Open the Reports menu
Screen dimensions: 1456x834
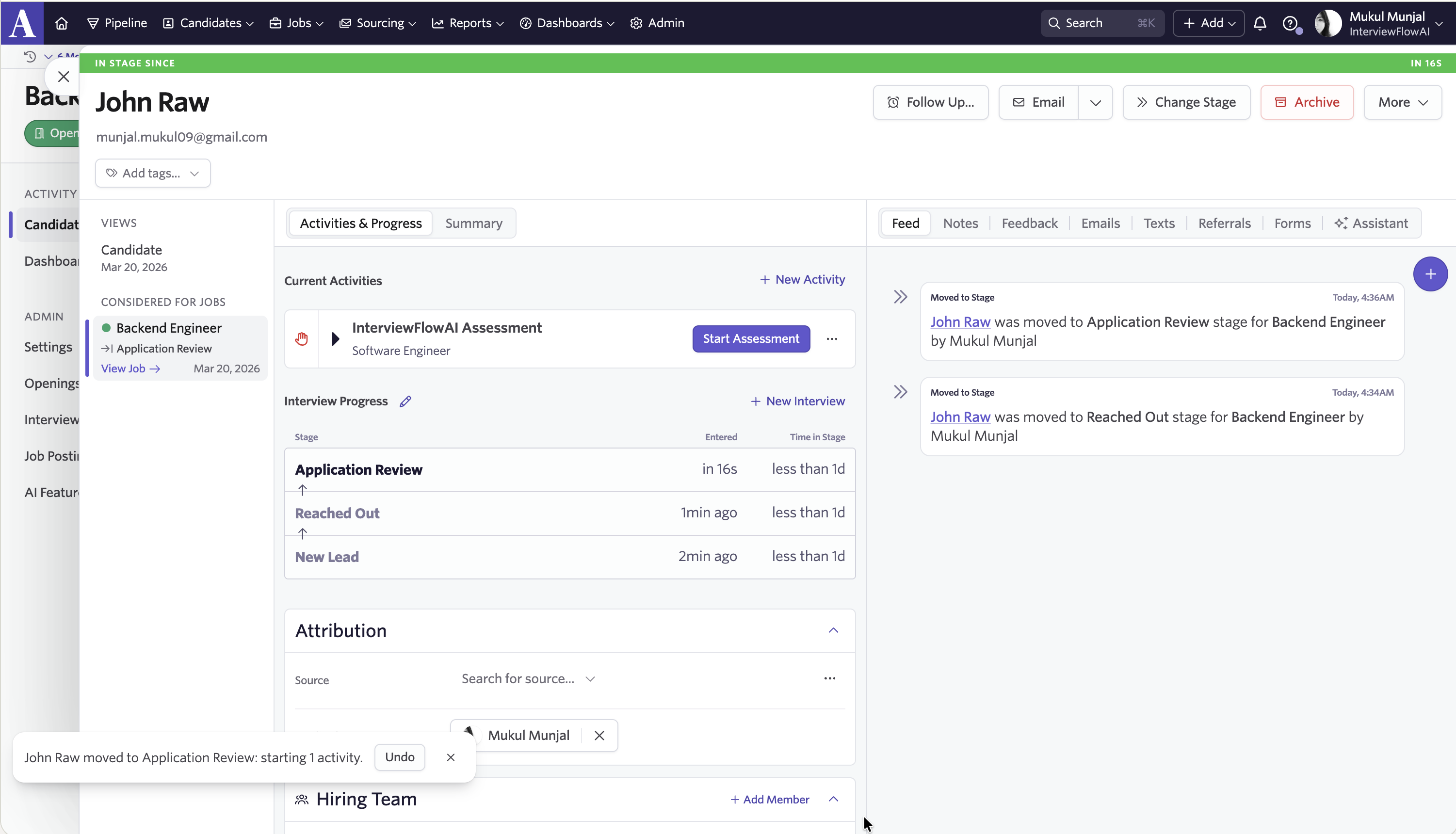click(468, 23)
